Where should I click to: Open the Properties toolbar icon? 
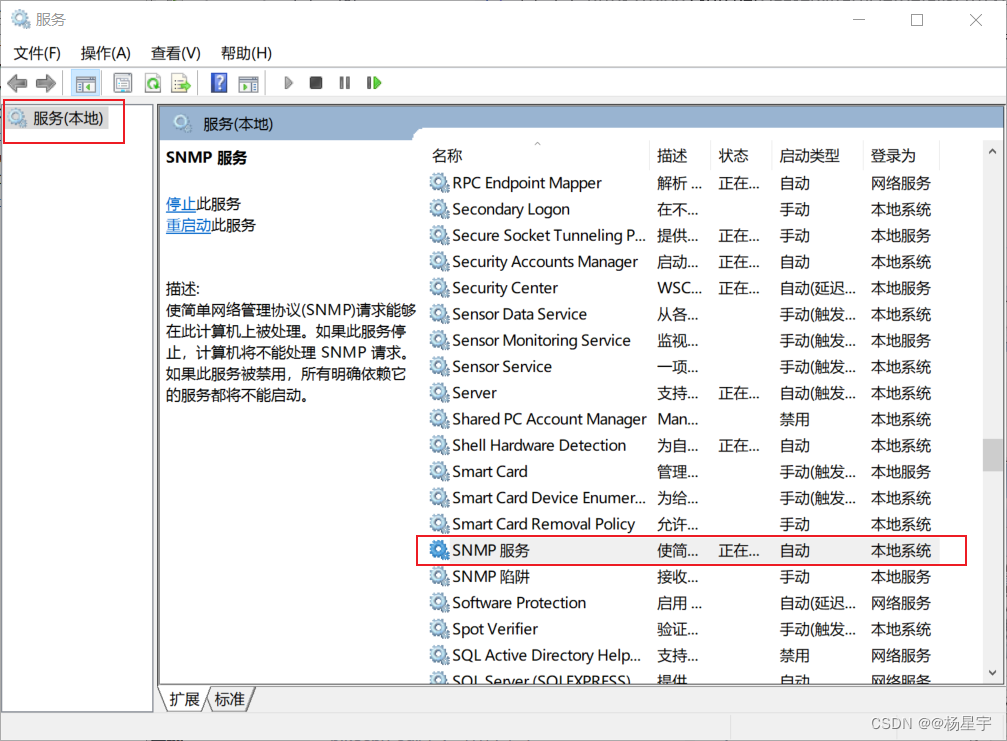pyautogui.click(x=123, y=83)
